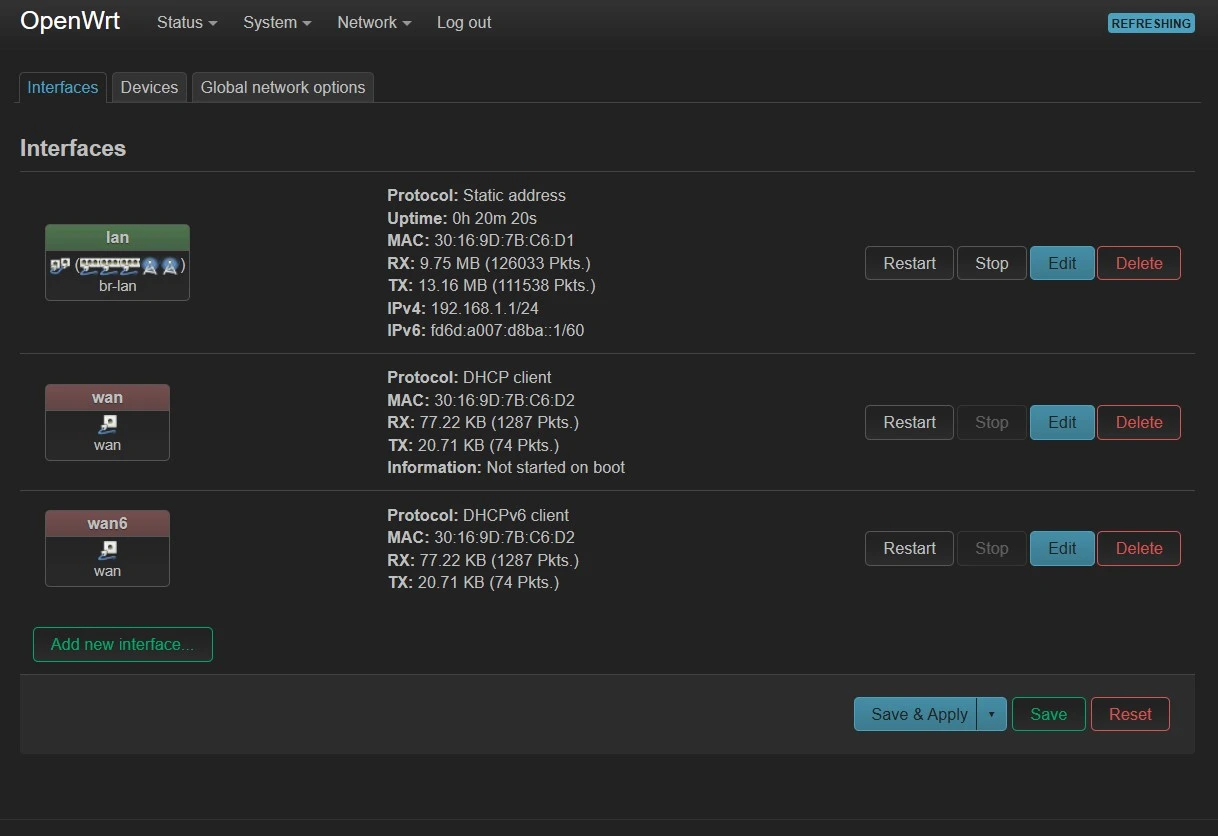This screenshot has height=836, width=1218.
Task: Click the lan MAC address 30:16:9D:7B:C6:D1
Action: pyautogui.click(x=504, y=240)
